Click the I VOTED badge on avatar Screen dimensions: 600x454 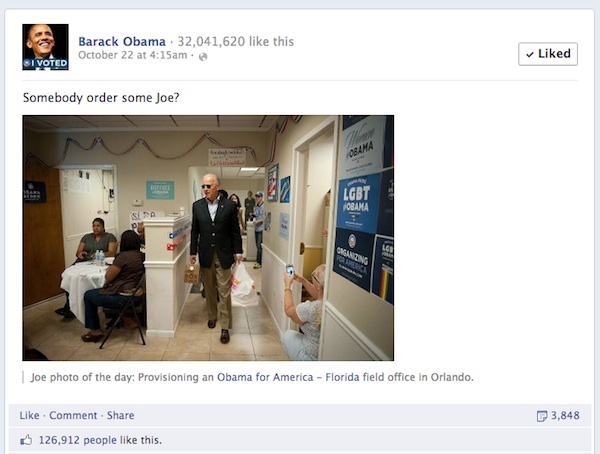(46, 64)
